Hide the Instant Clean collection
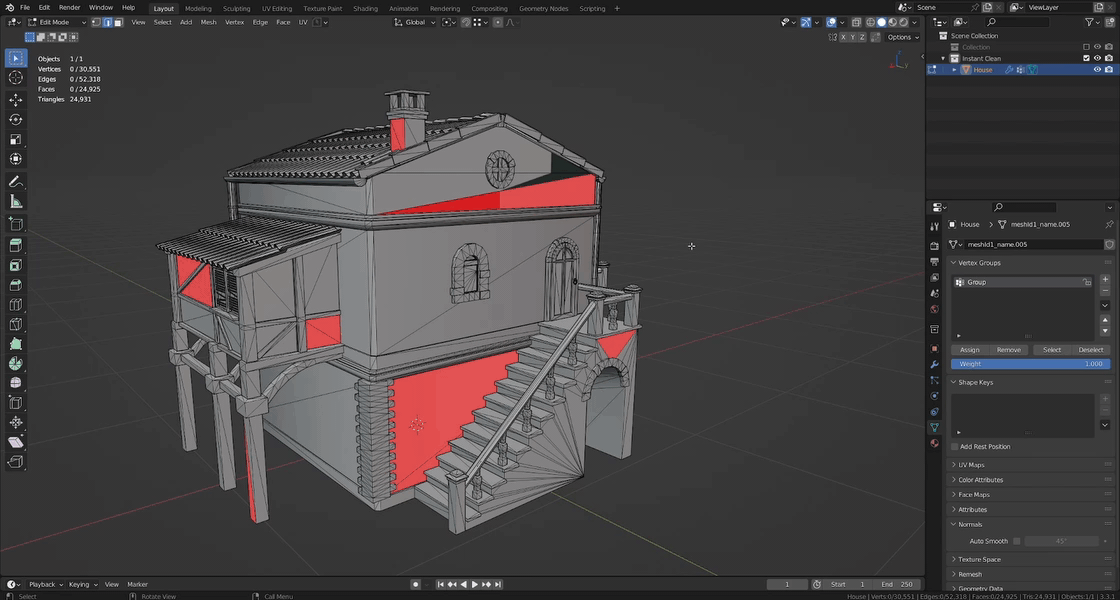Viewport: 1120px width, 600px height. (1098, 57)
